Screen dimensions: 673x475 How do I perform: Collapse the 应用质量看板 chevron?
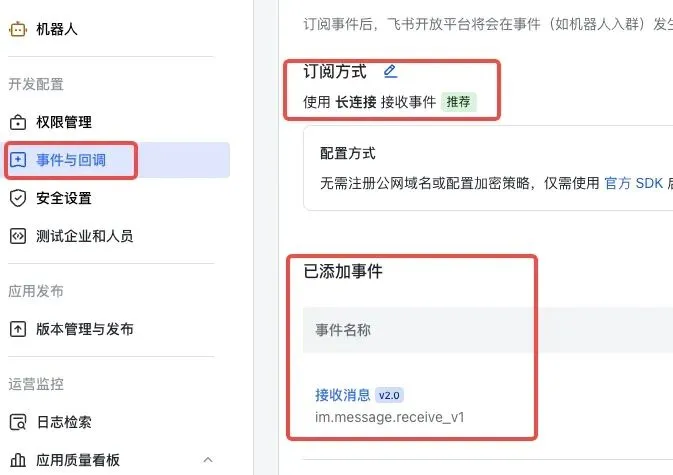click(208, 460)
